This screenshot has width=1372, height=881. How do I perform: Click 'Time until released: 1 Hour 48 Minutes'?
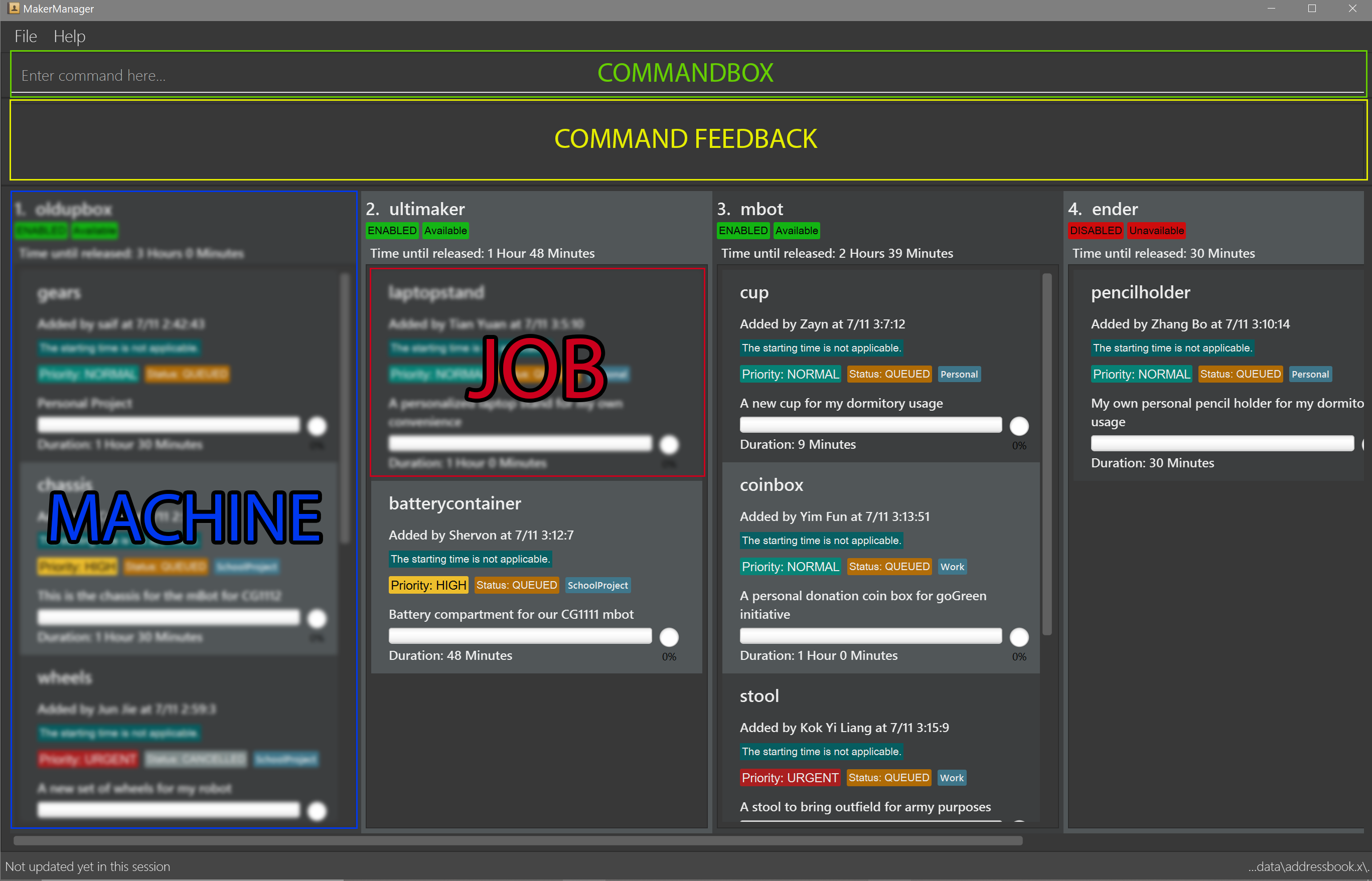(482, 253)
